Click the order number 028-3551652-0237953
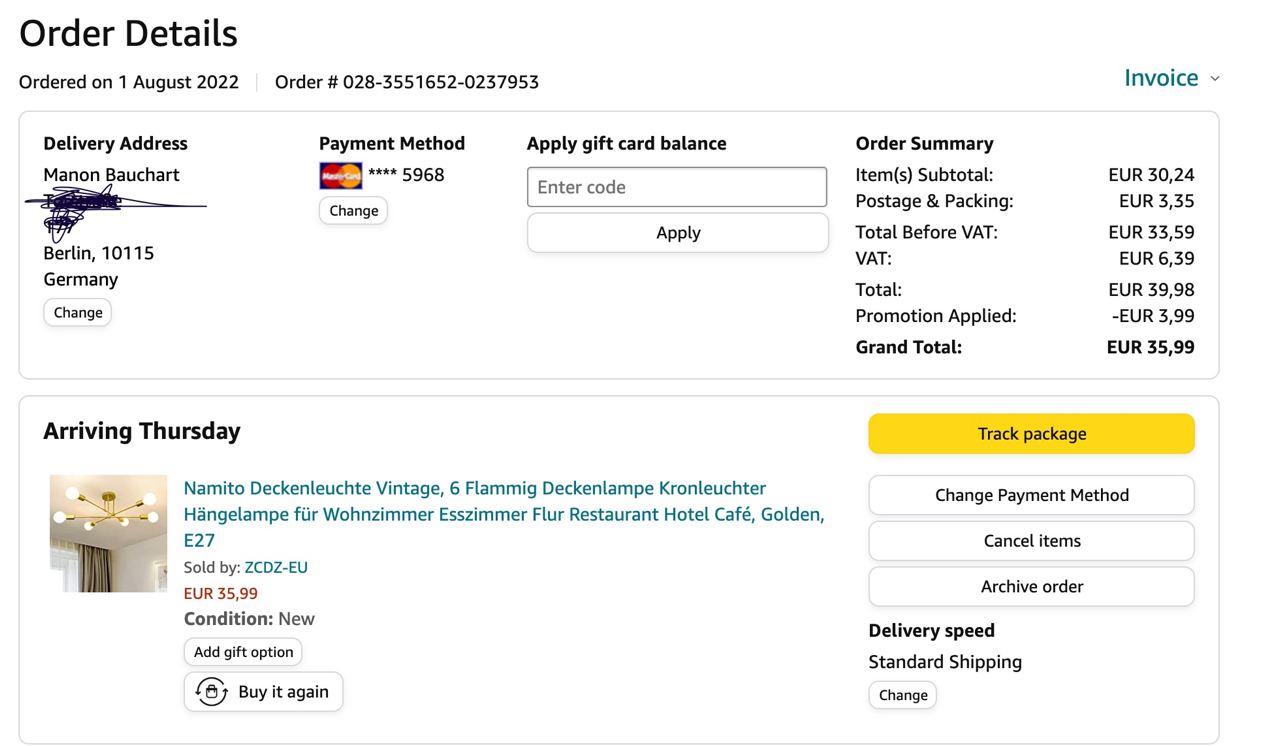The image size is (1280, 746). click(x=440, y=82)
